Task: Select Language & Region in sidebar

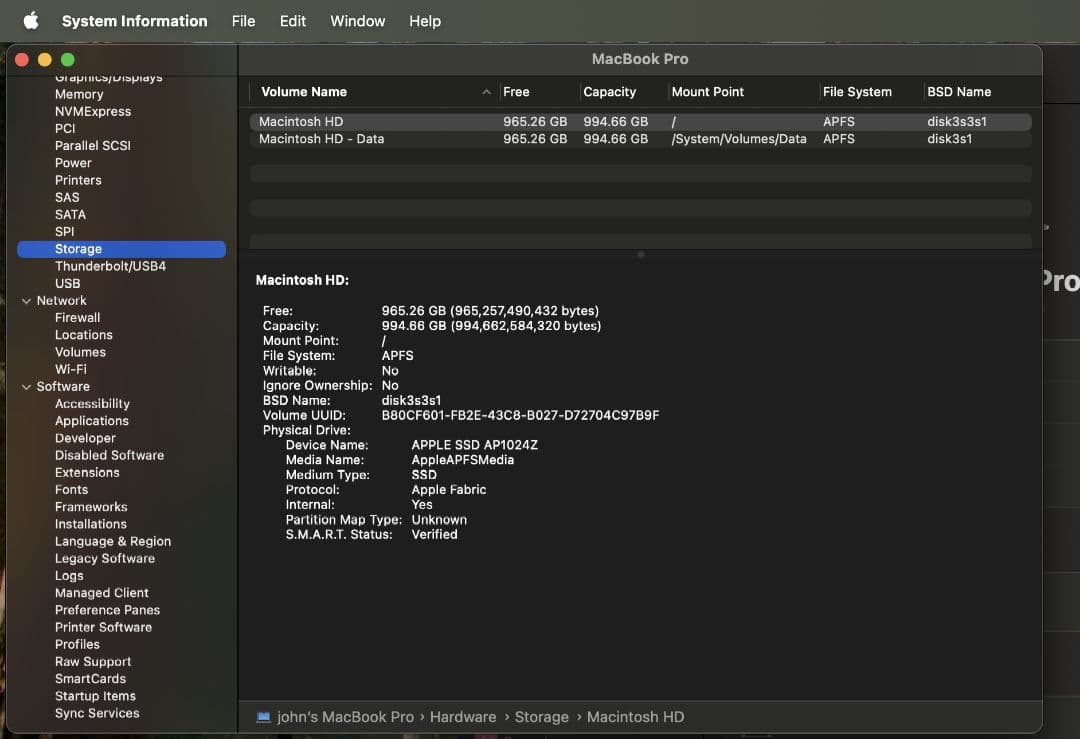Action: (x=113, y=541)
